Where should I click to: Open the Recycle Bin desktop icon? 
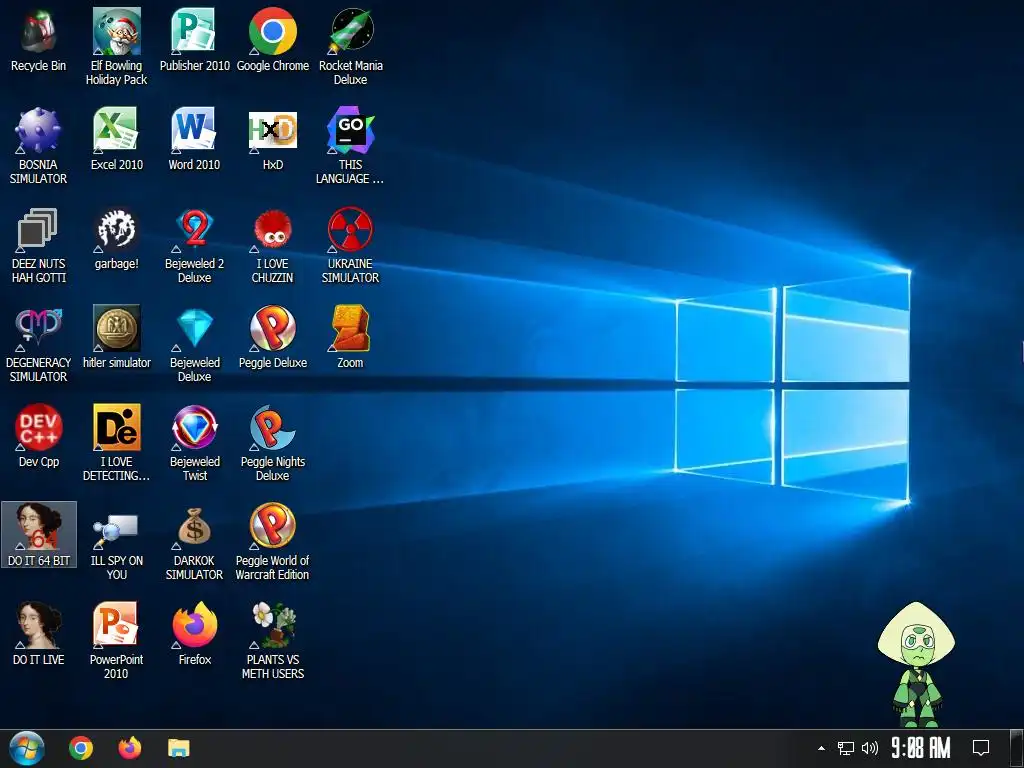coord(39,40)
